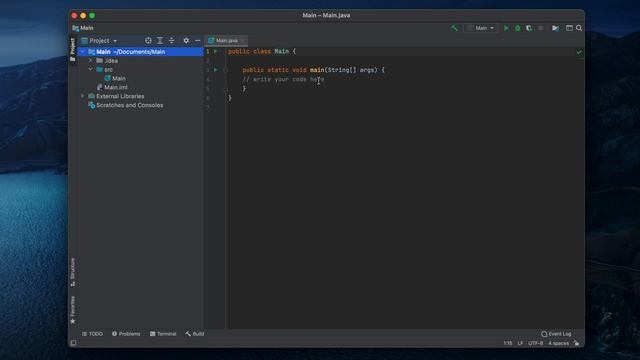Toggle fold marker on main method line
Screen dimensions: 640x360
pyautogui.click(x=225, y=70)
